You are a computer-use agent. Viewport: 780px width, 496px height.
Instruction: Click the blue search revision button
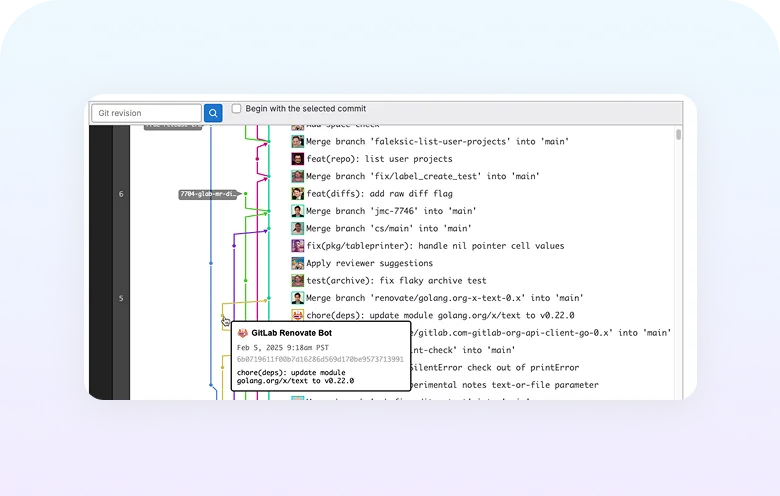(x=213, y=113)
